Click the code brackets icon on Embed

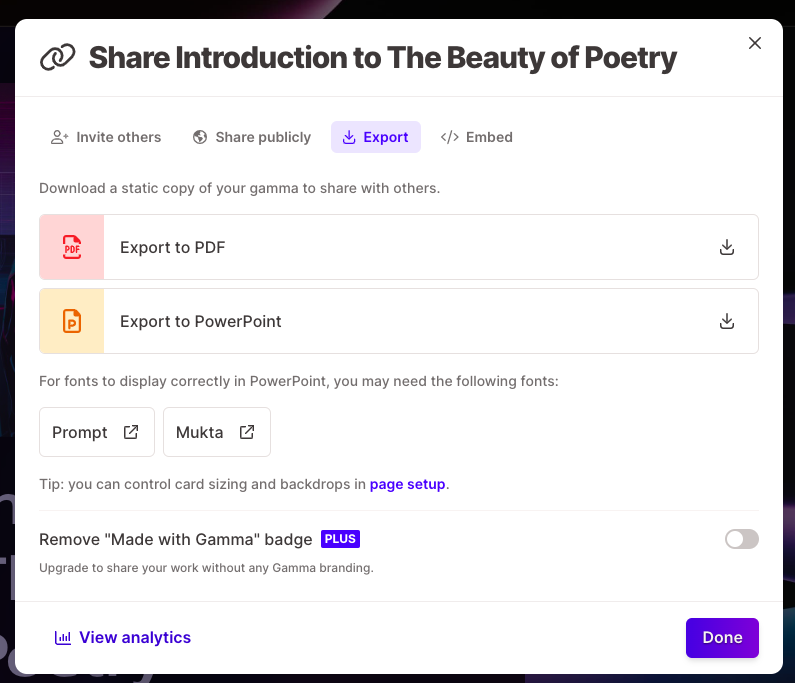click(x=450, y=137)
